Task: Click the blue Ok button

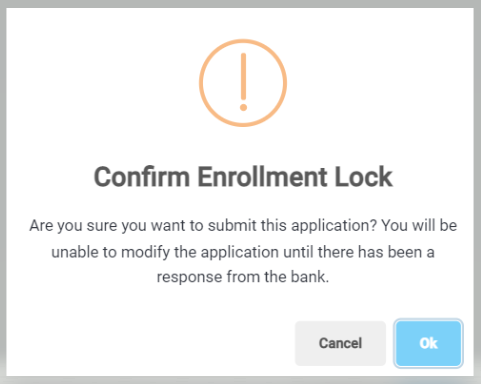Action: tap(428, 343)
